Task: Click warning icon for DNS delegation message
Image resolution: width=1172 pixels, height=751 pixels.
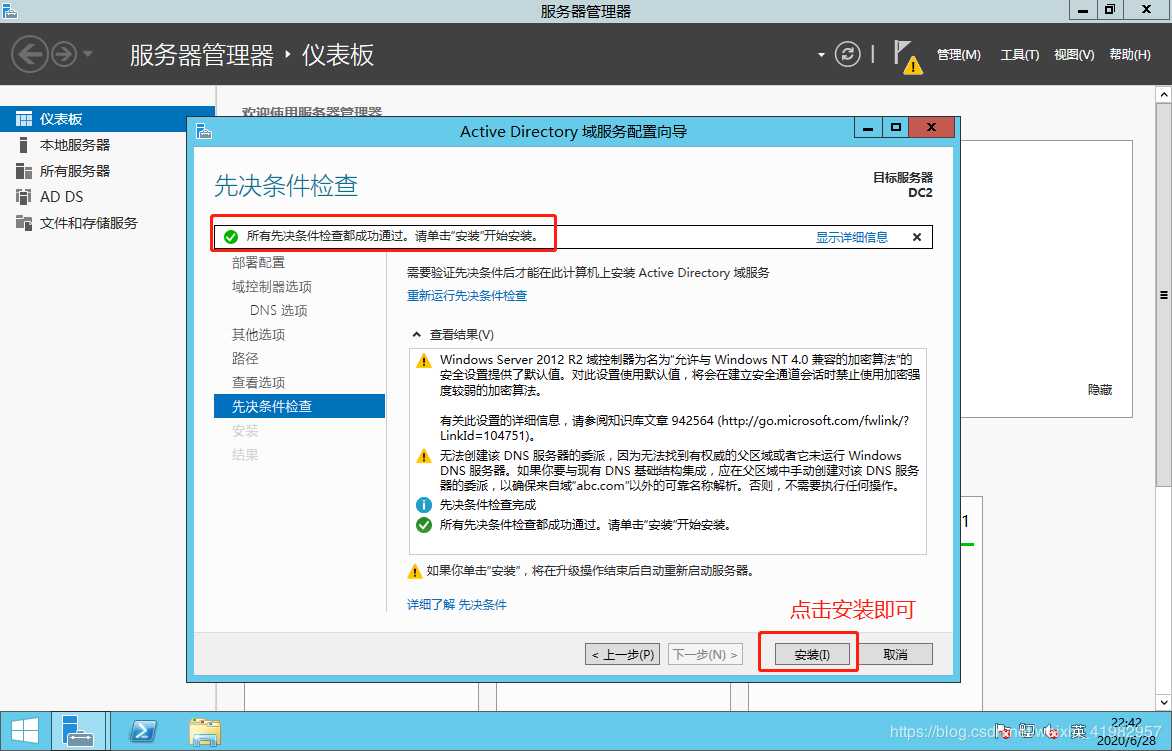Action: [x=424, y=456]
